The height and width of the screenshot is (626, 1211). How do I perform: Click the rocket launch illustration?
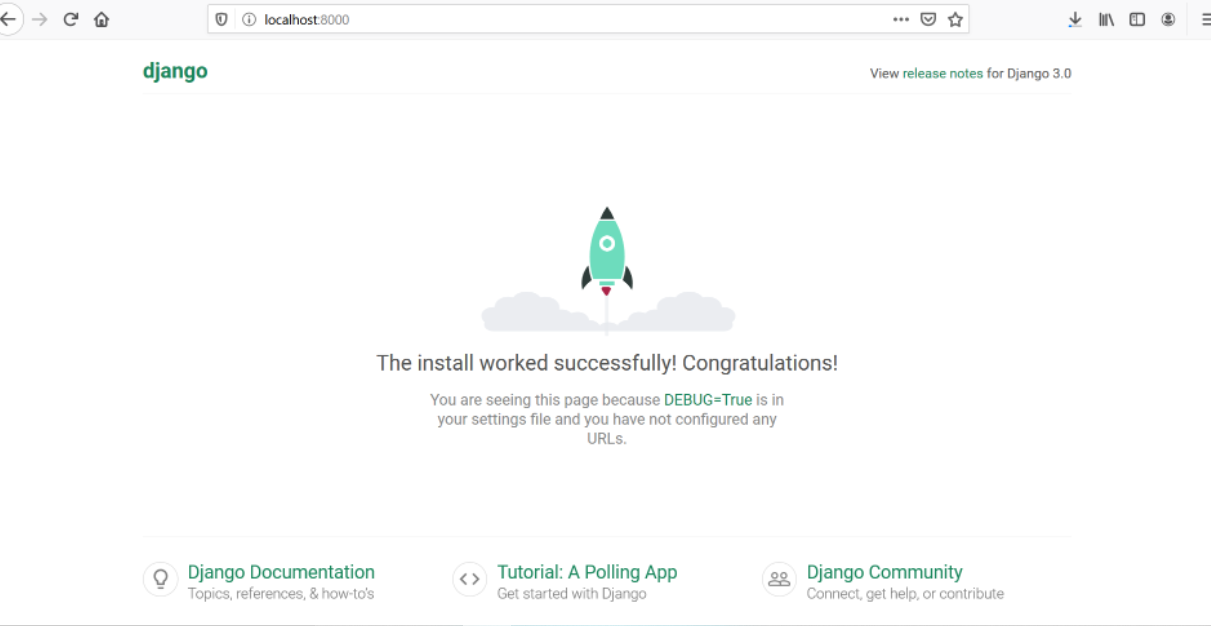pos(607,270)
